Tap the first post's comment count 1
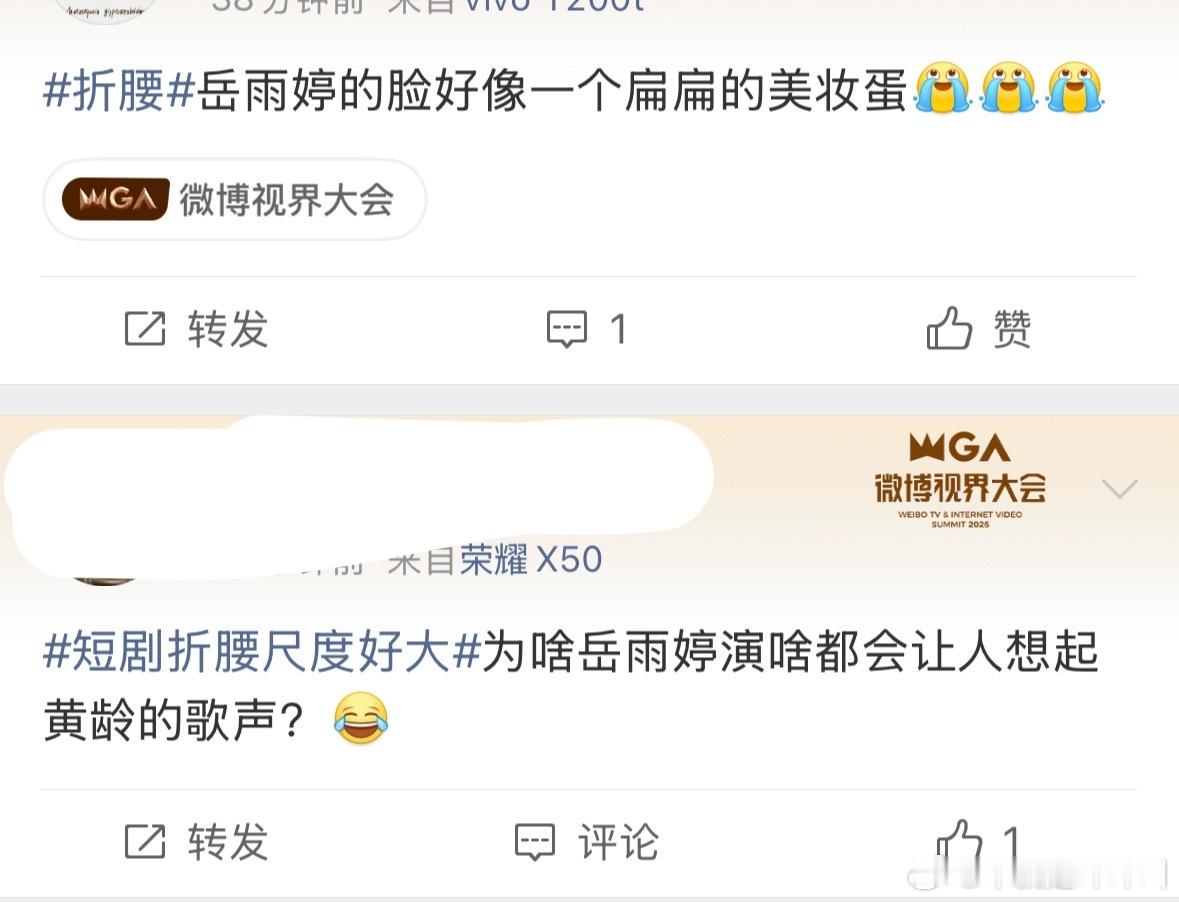 click(618, 329)
